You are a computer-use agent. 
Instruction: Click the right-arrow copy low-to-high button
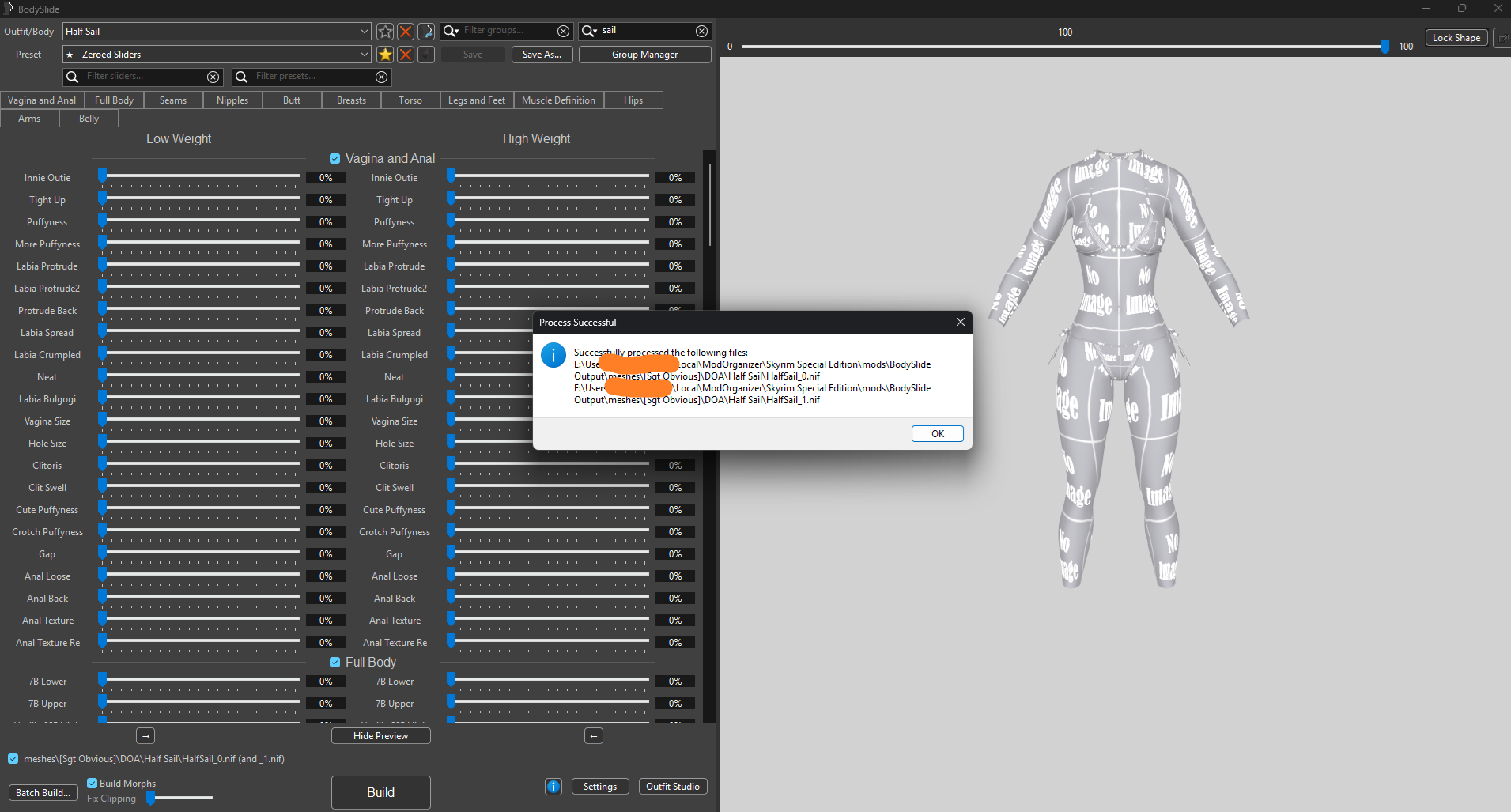145,736
